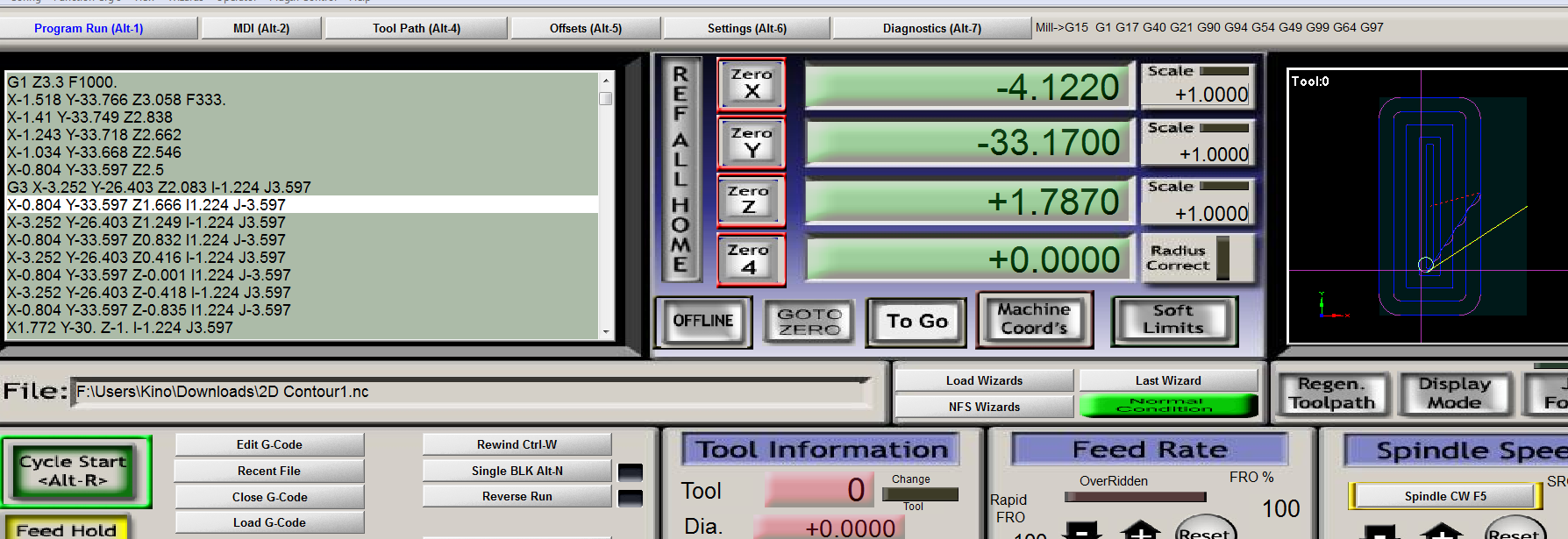Regenerate the toolpath display

[x=1332, y=394]
